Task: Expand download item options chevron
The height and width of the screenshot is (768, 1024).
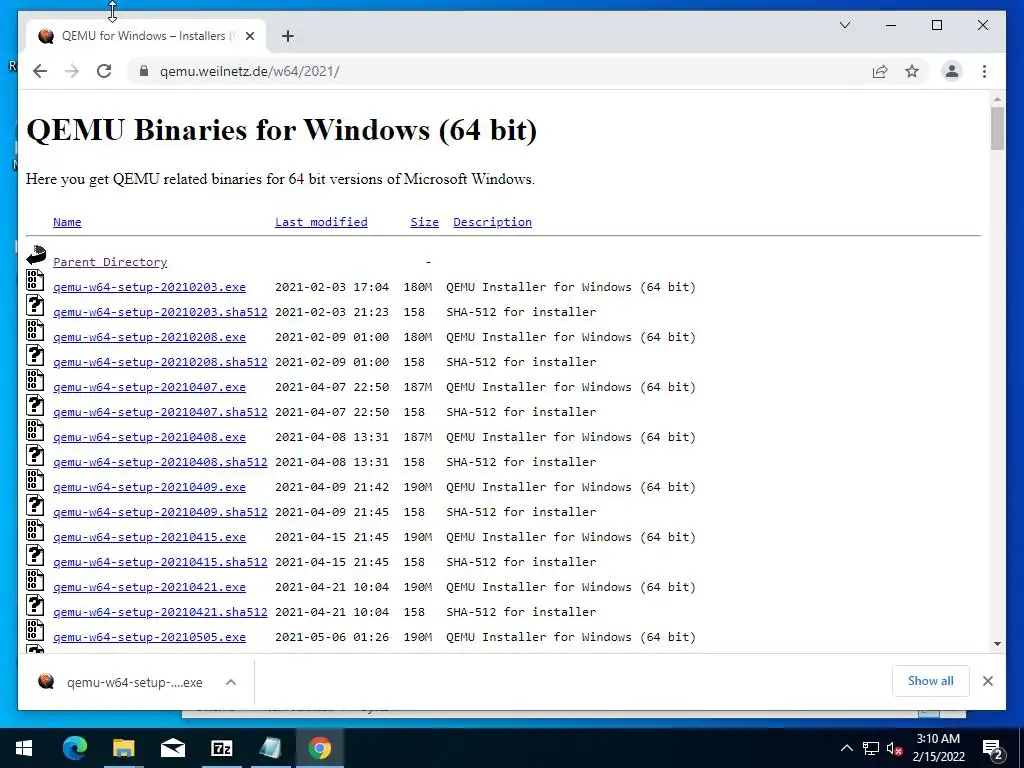Action: coord(231,682)
